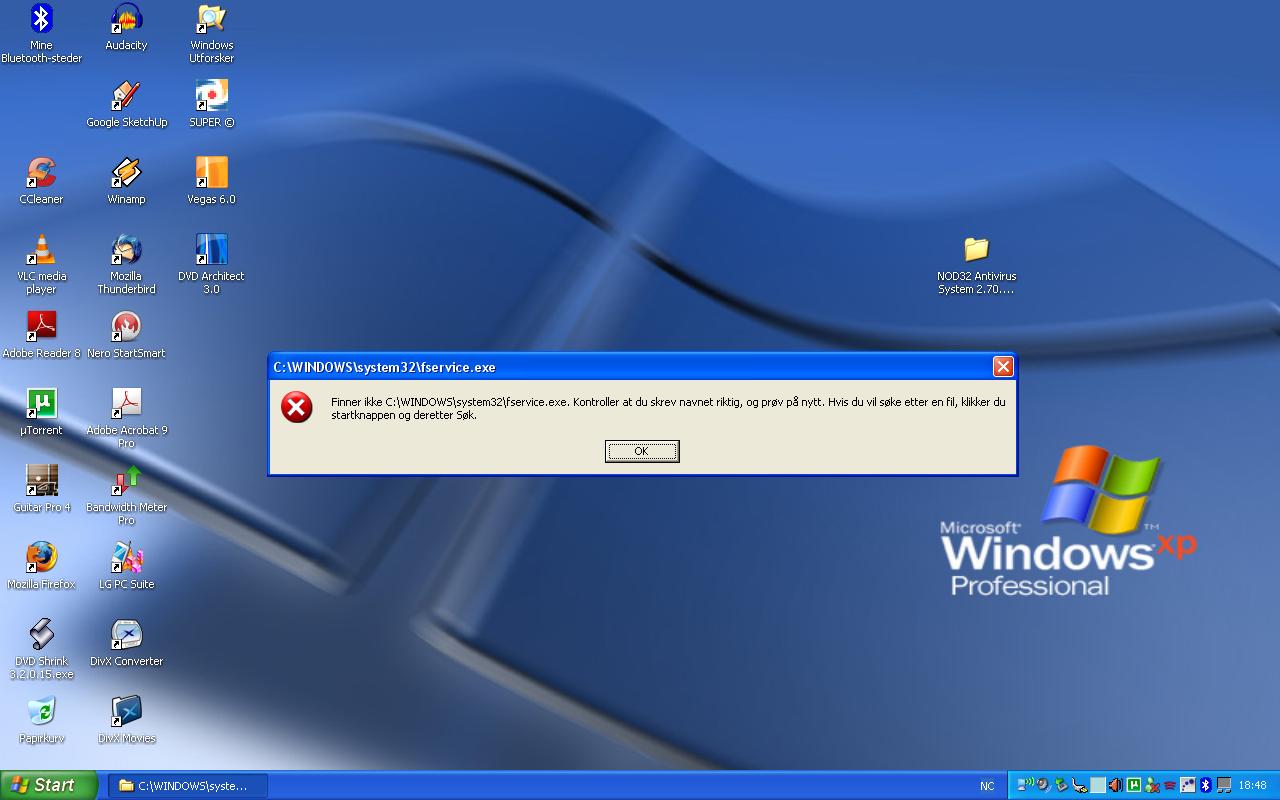
Task: Click the Bluetooth tray icon
Action: (x=1206, y=785)
